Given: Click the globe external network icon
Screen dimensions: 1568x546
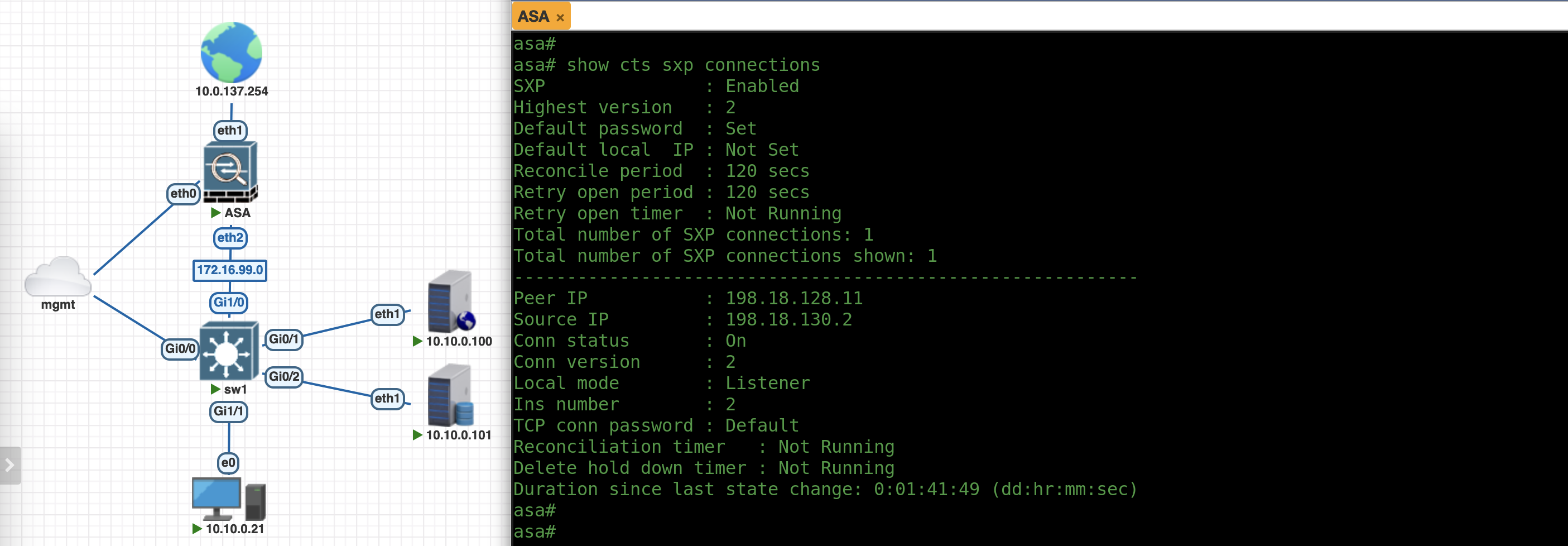Looking at the screenshot, I should pos(232,52).
